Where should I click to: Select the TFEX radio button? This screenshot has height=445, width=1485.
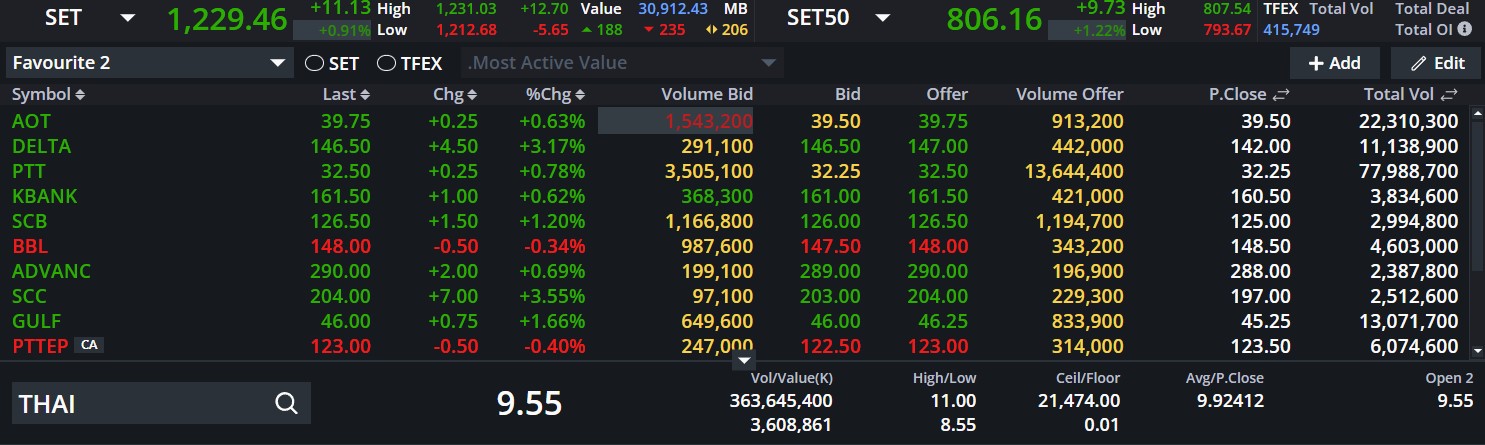coord(386,64)
